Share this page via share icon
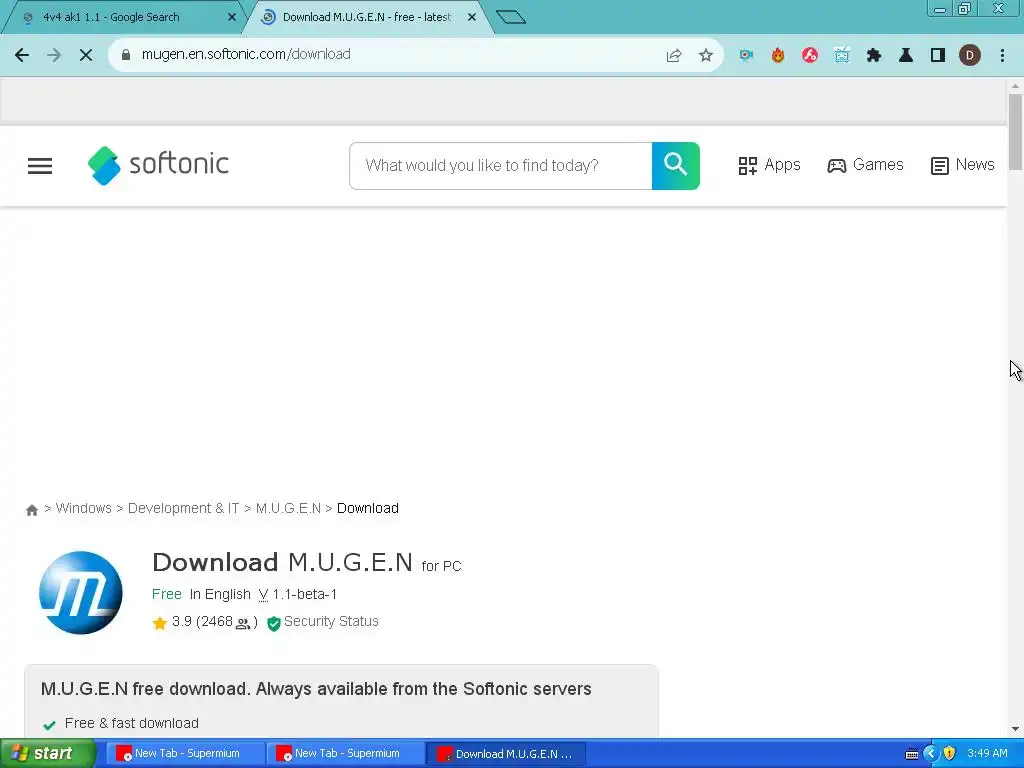Screen dimensions: 1024x768 (x=673, y=56)
